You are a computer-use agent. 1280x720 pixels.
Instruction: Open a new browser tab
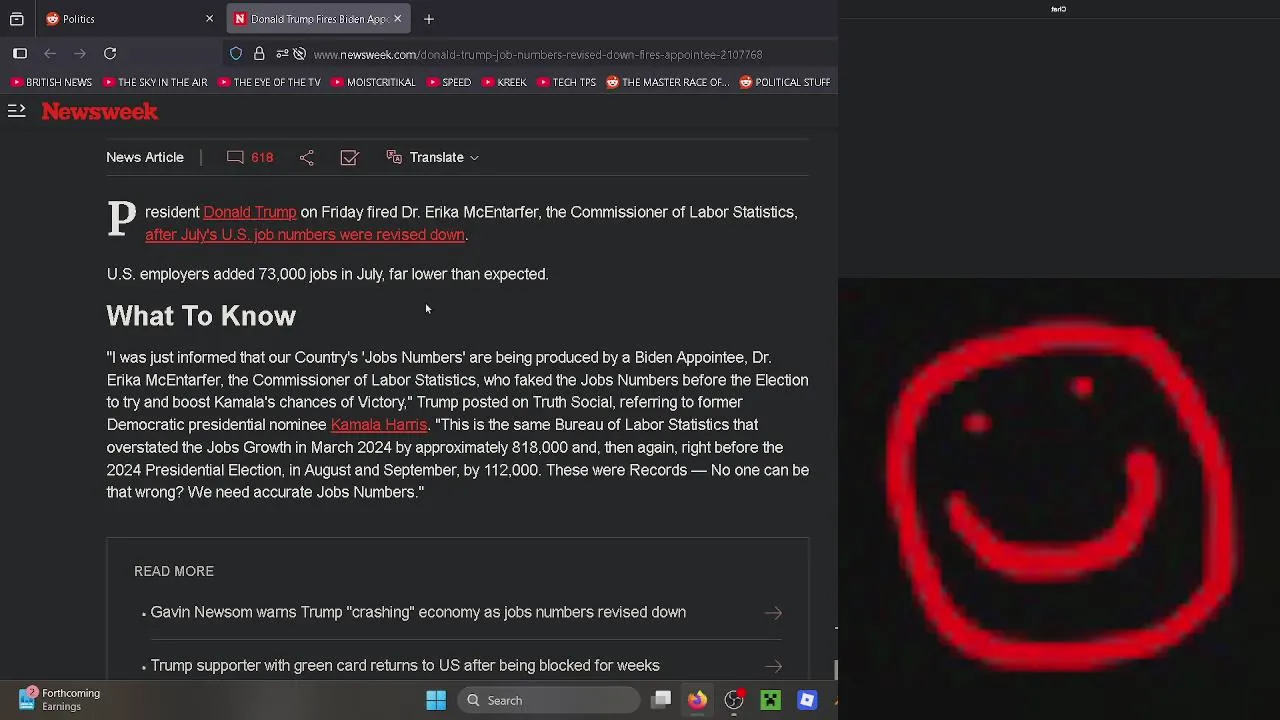tap(429, 19)
